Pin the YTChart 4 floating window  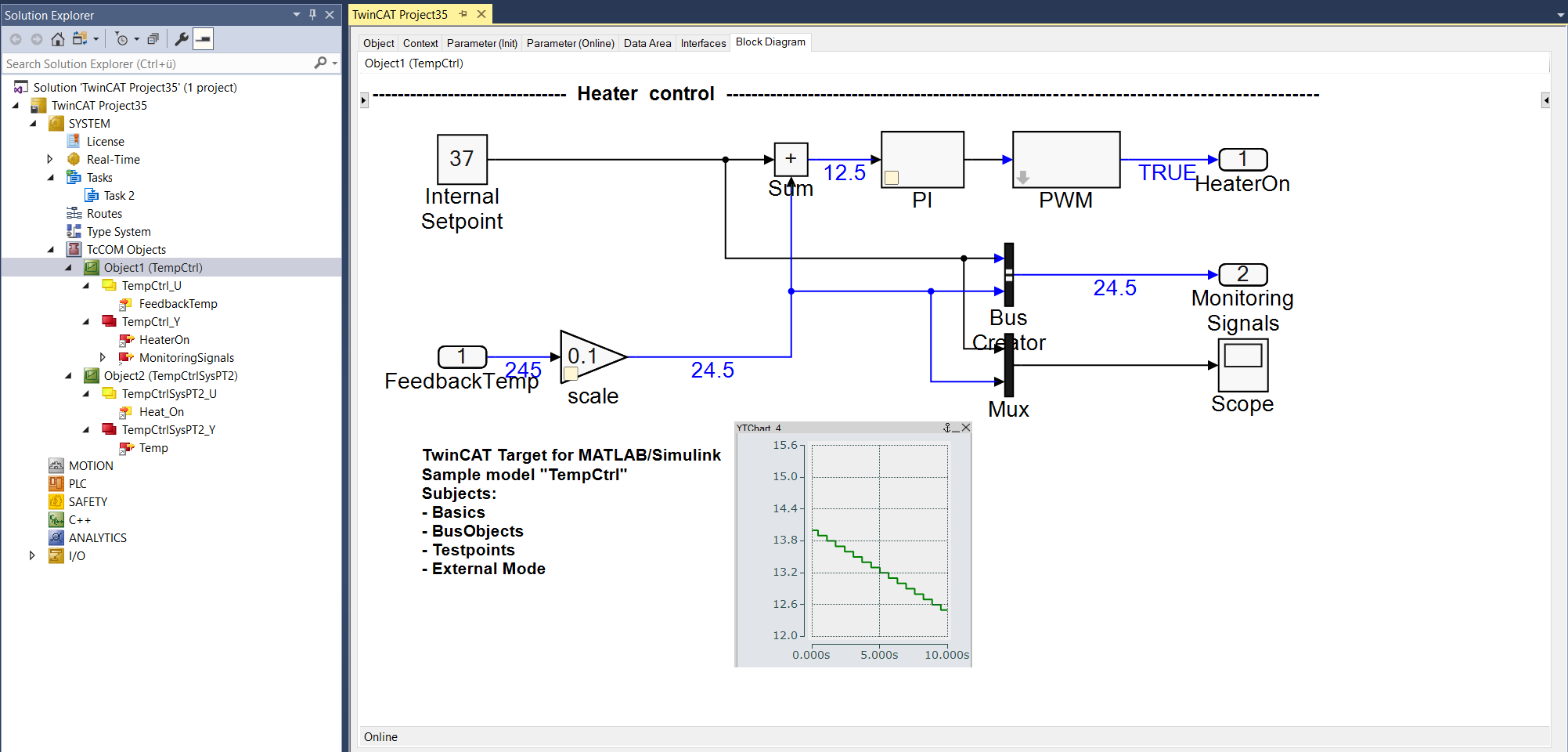(x=947, y=428)
